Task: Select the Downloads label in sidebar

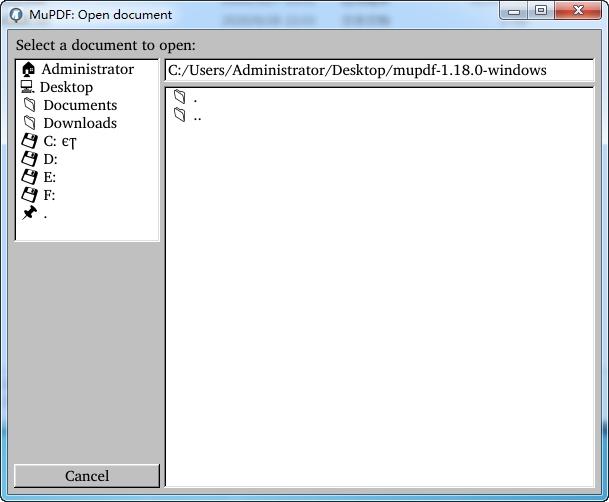Action: [80, 123]
